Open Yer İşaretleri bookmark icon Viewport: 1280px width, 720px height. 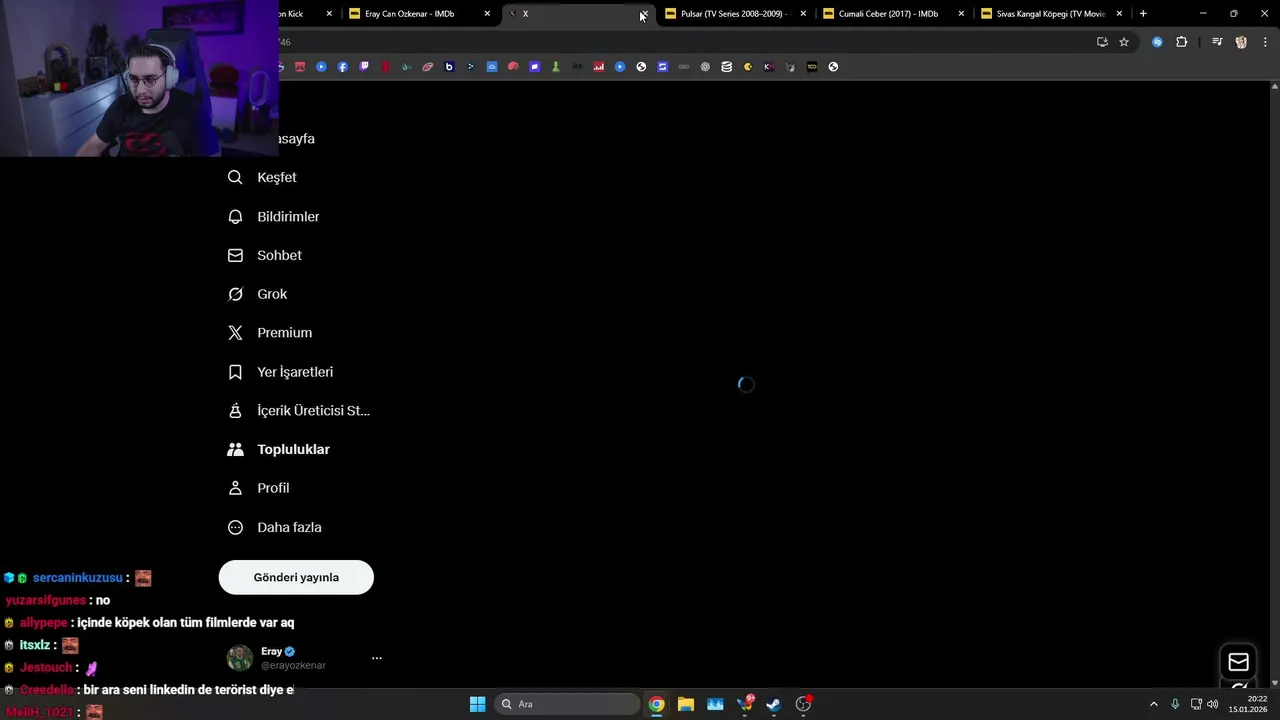(x=235, y=372)
